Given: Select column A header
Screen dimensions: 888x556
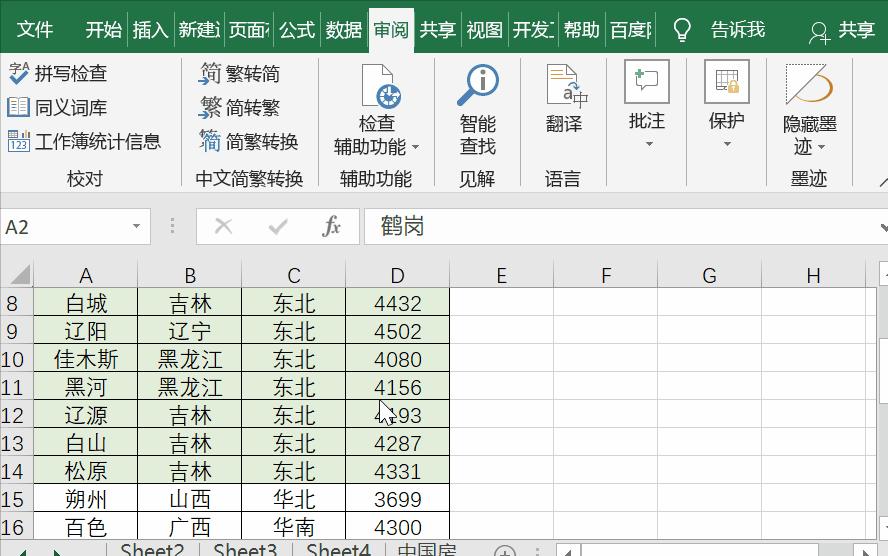Looking at the screenshot, I should [x=86, y=275].
